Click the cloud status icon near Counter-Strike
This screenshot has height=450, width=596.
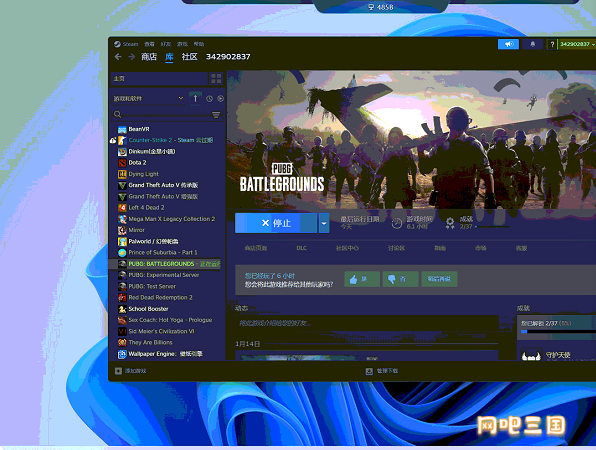[x=113, y=141]
